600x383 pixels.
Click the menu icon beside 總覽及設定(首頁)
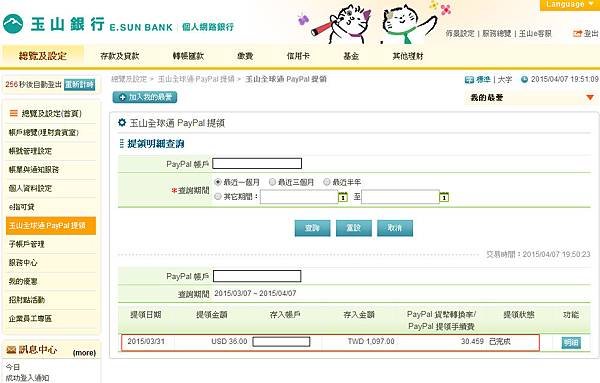point(13,113)
